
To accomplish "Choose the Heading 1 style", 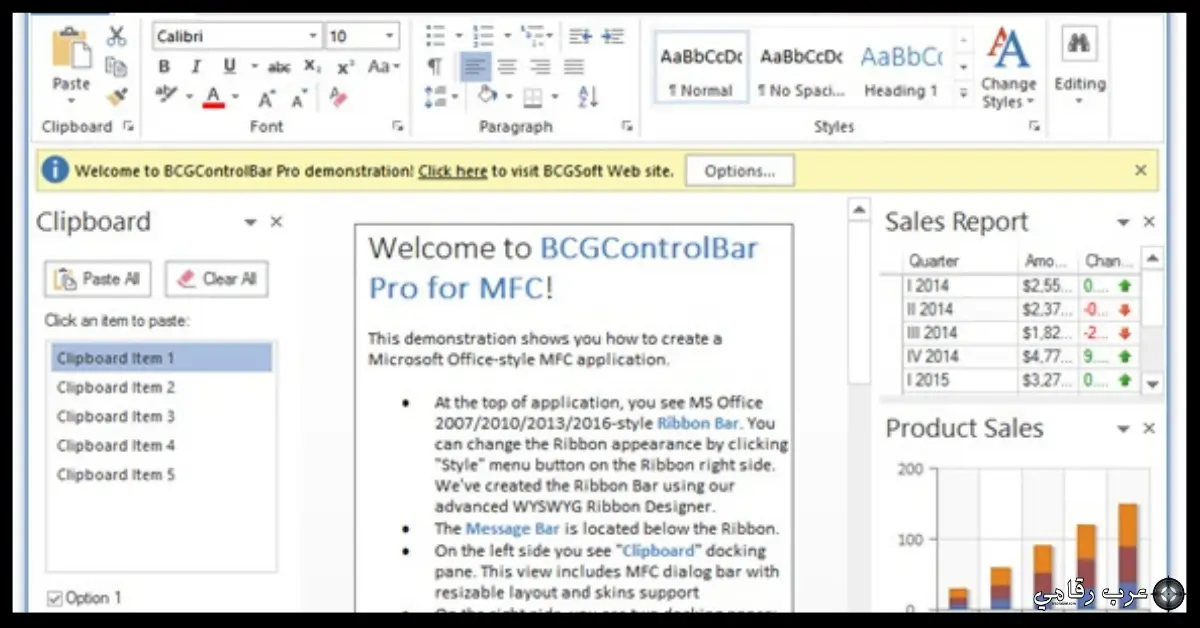I will coord(901,70).
